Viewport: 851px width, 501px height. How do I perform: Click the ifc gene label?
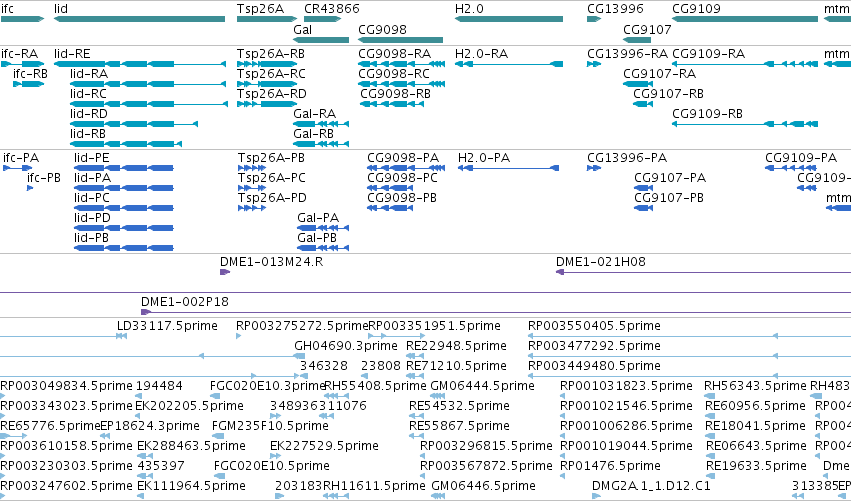7,9
